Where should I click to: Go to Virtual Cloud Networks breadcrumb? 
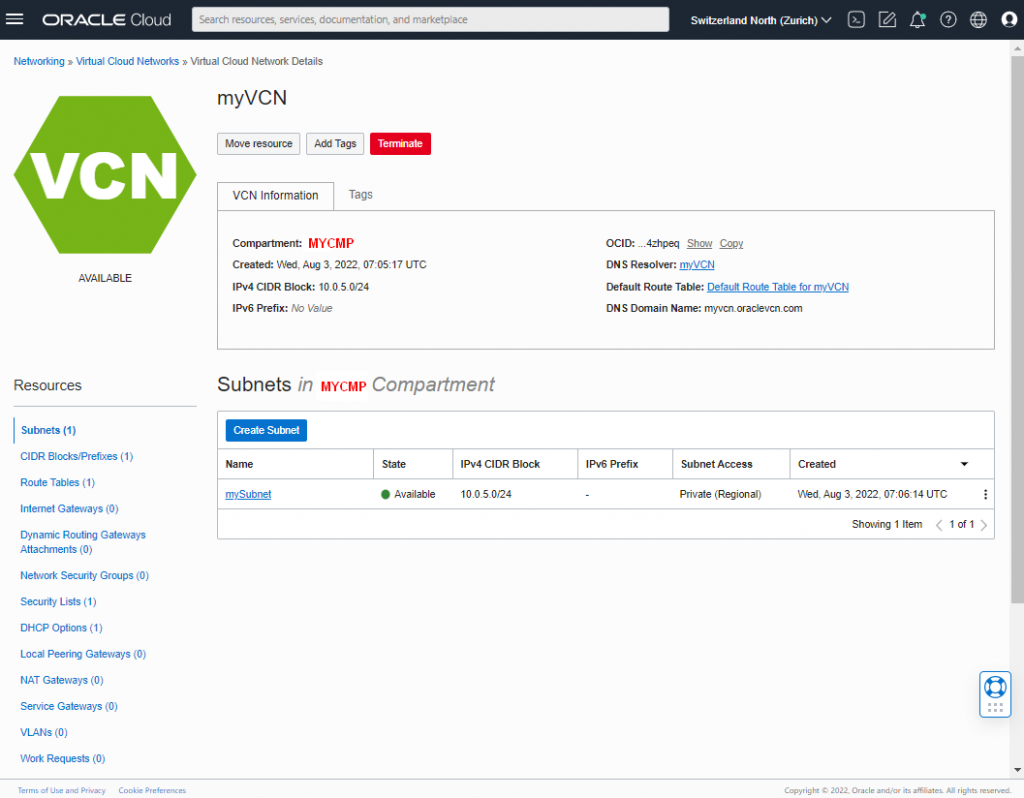click(127, 61)
